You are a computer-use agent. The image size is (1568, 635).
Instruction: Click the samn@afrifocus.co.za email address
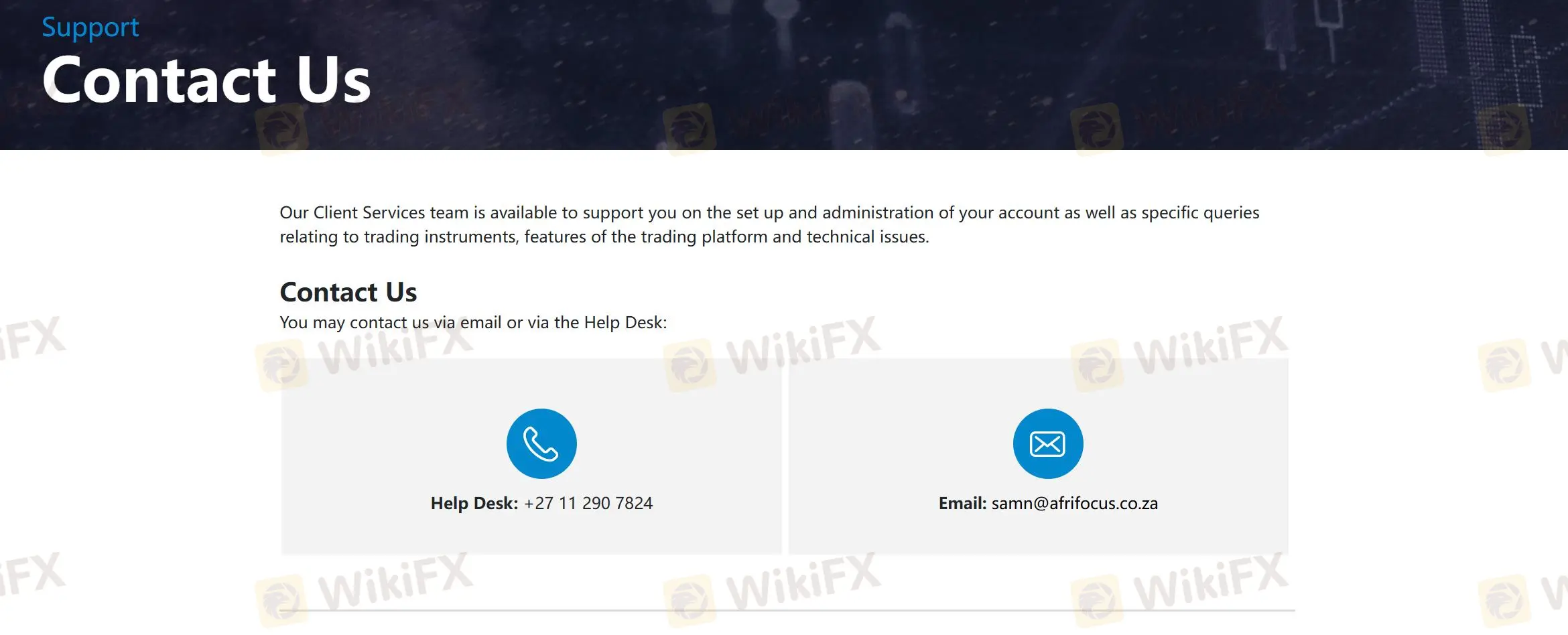(1075, 503)
